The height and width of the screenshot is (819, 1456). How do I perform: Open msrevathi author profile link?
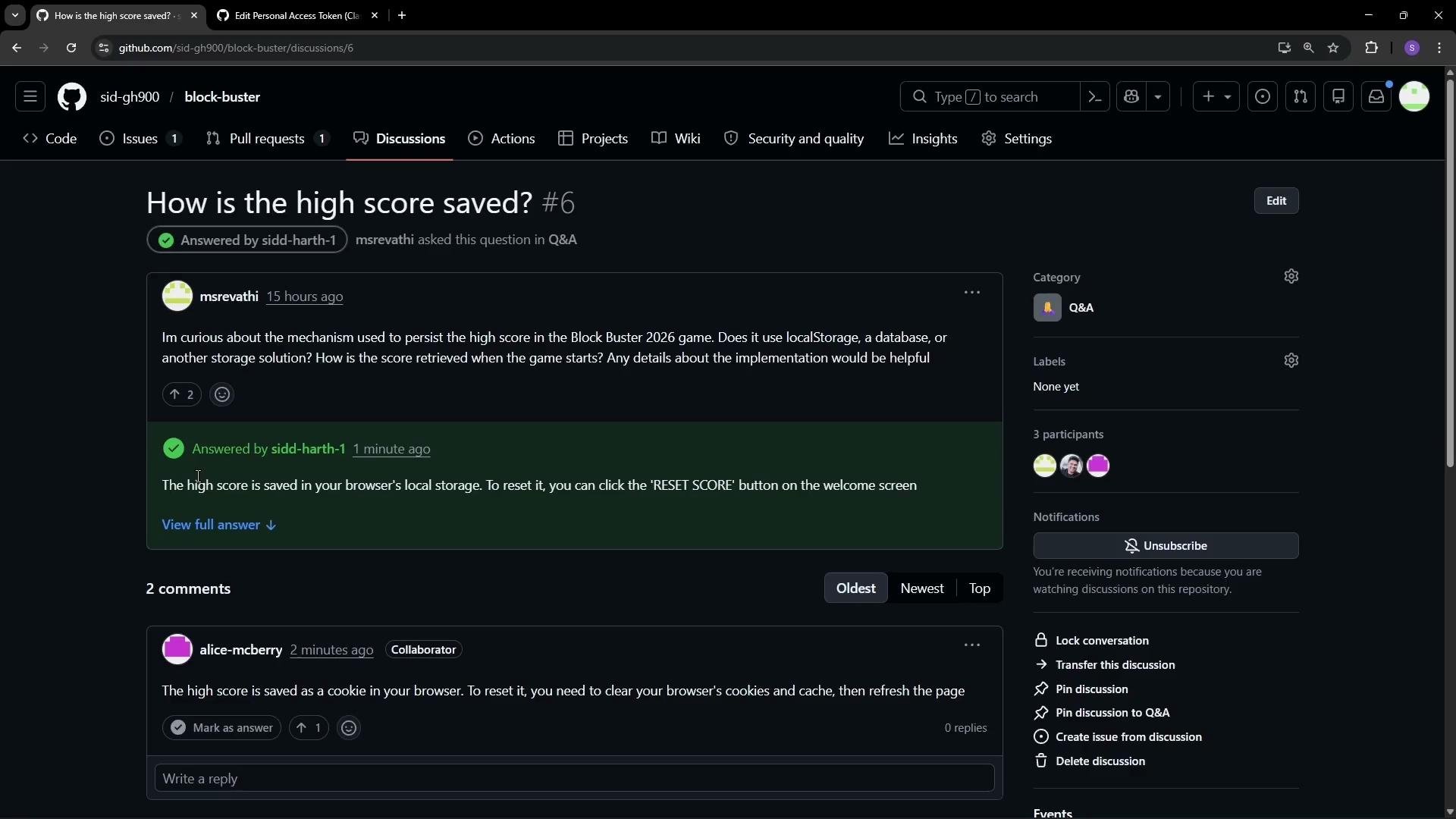pyautogui.click(x=229, y=297)
